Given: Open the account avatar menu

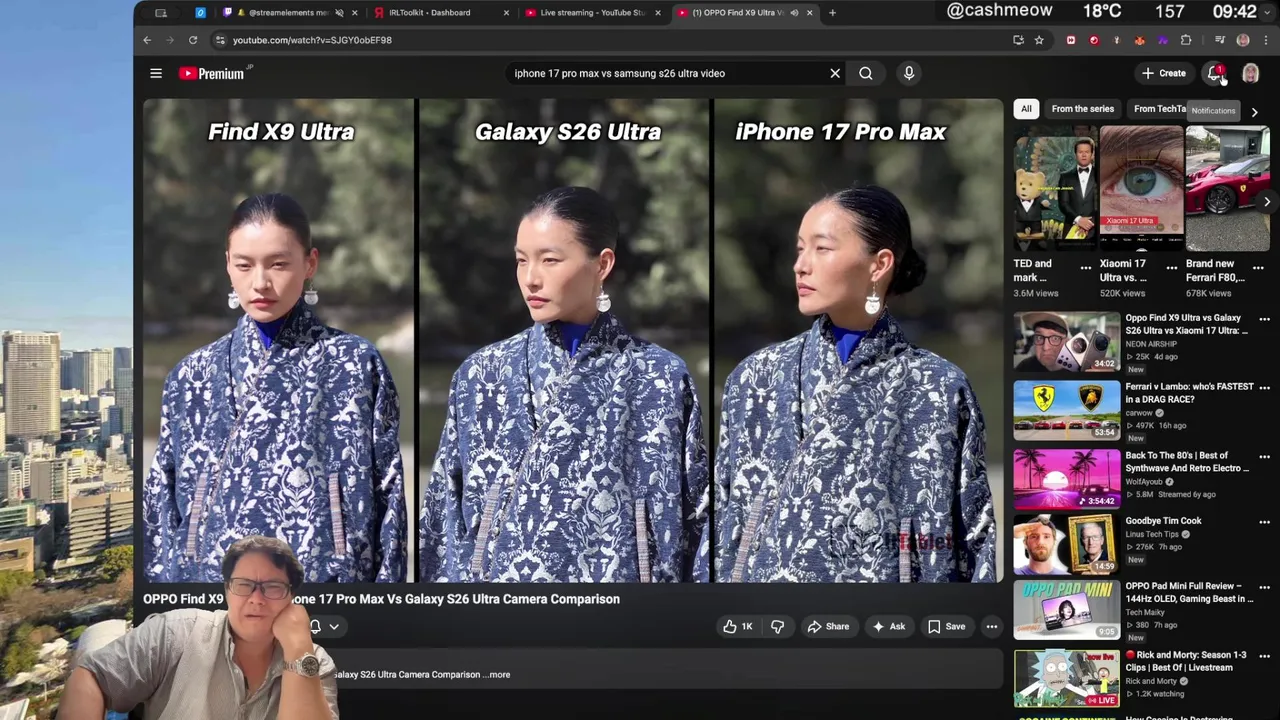Looking at the screenshot, I should tap(1250, 73).
